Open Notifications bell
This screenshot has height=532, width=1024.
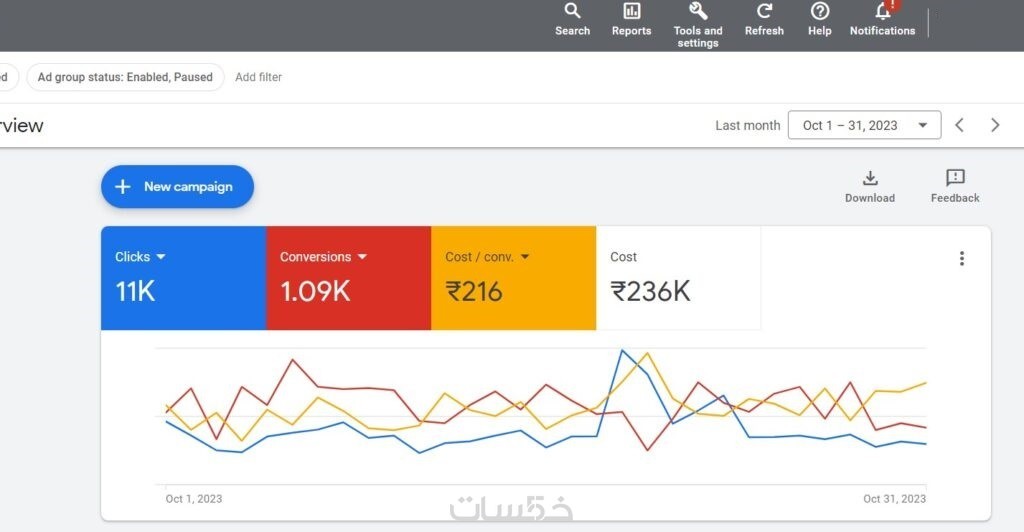pos(882,20)
